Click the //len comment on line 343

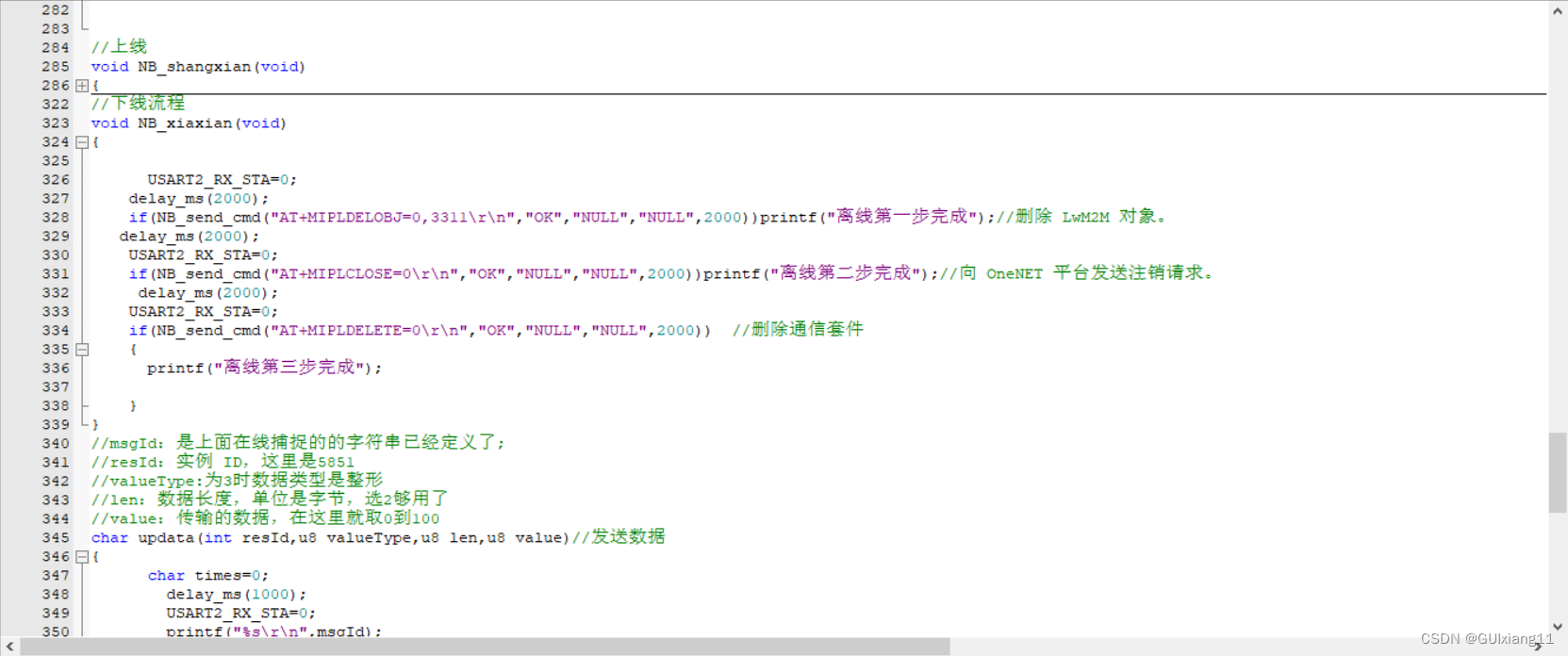[270, 500]
